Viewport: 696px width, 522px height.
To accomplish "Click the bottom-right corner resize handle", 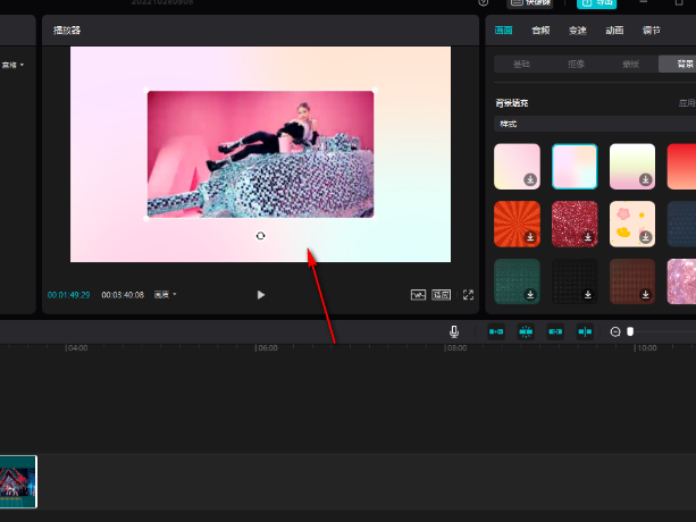I will 374,218.
